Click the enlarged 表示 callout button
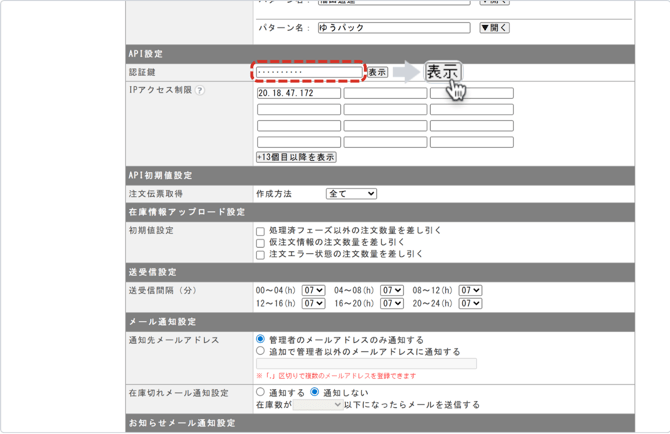Image resolution: width=670 pixels, height=434 pixels. pyautogui.click(x=442, y=72)
